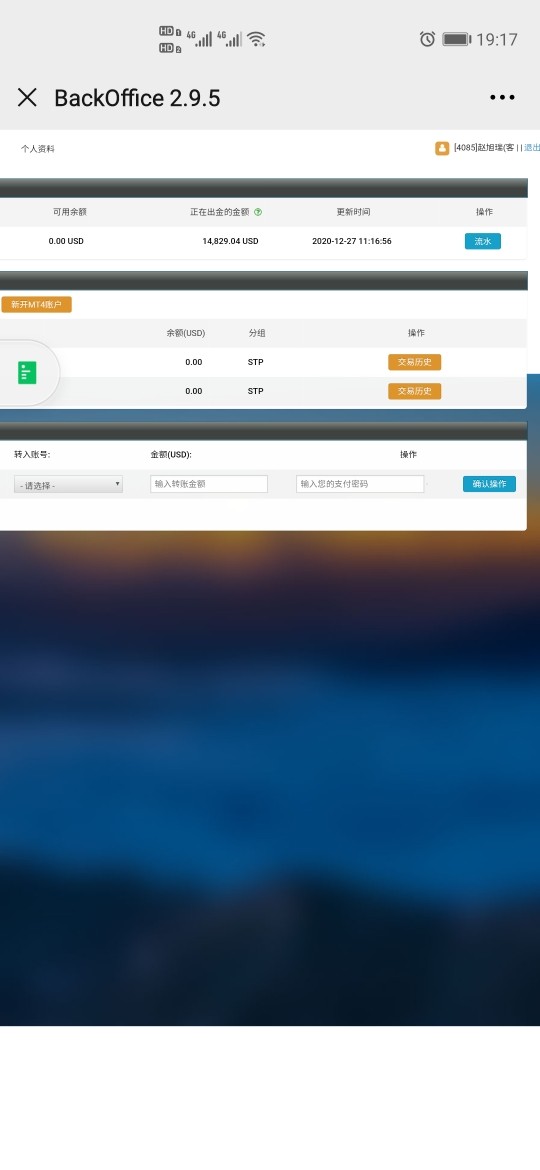The width and height of the screenshot is (540, 1170).
Task: Click the [4085] user name label
Action: [x=484, y=148]
